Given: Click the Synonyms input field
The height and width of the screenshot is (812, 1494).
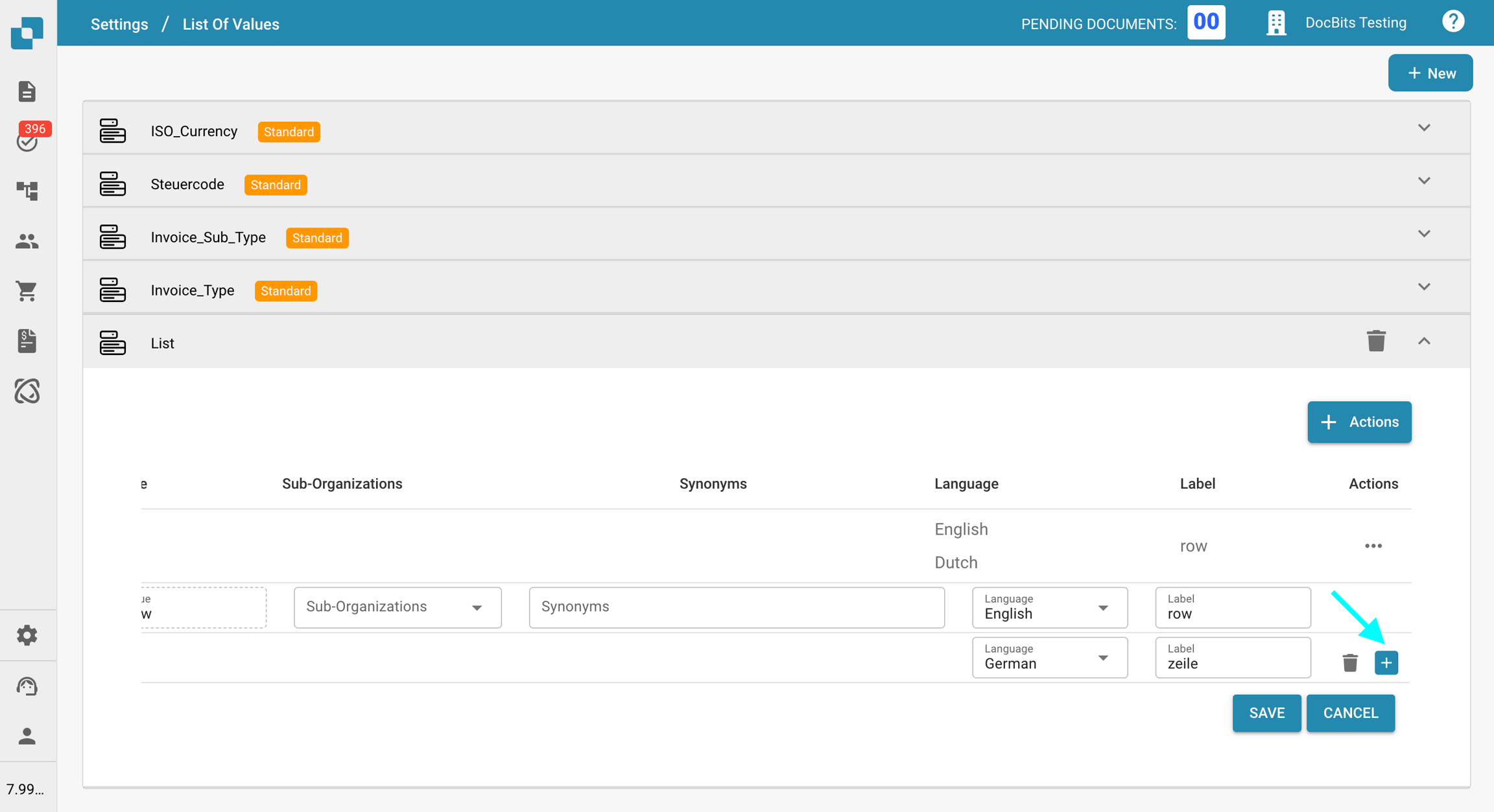Looking at the screenshot, I should pos(736,607).
